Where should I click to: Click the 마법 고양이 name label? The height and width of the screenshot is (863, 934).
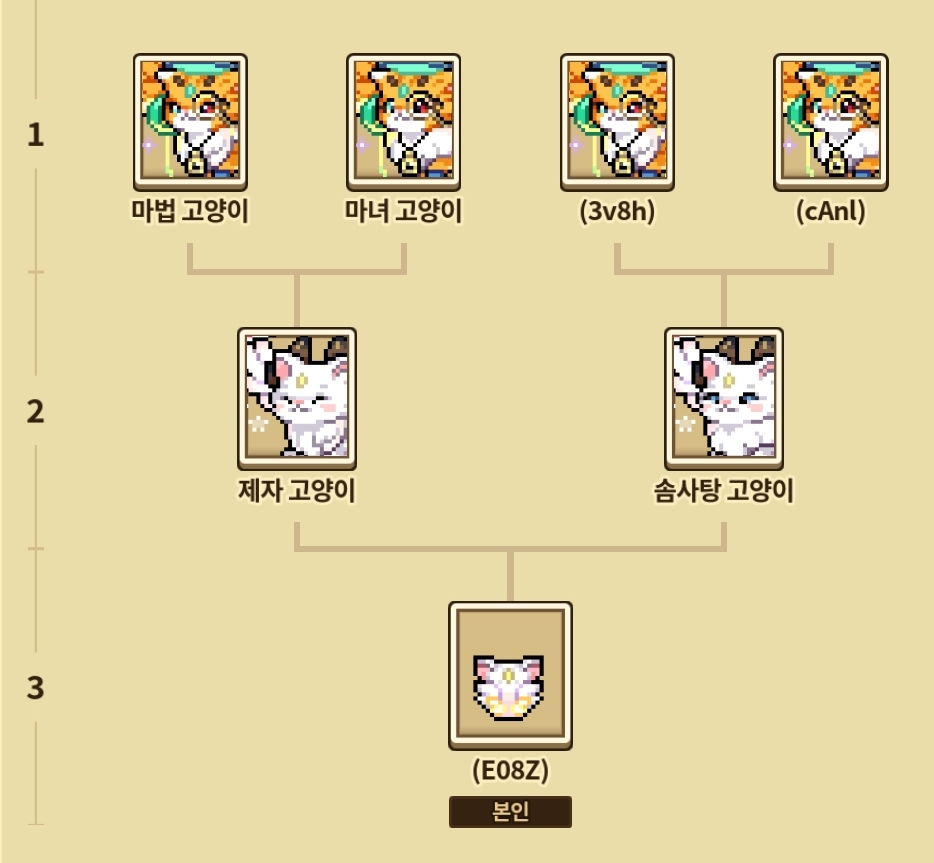pos(190,211)
